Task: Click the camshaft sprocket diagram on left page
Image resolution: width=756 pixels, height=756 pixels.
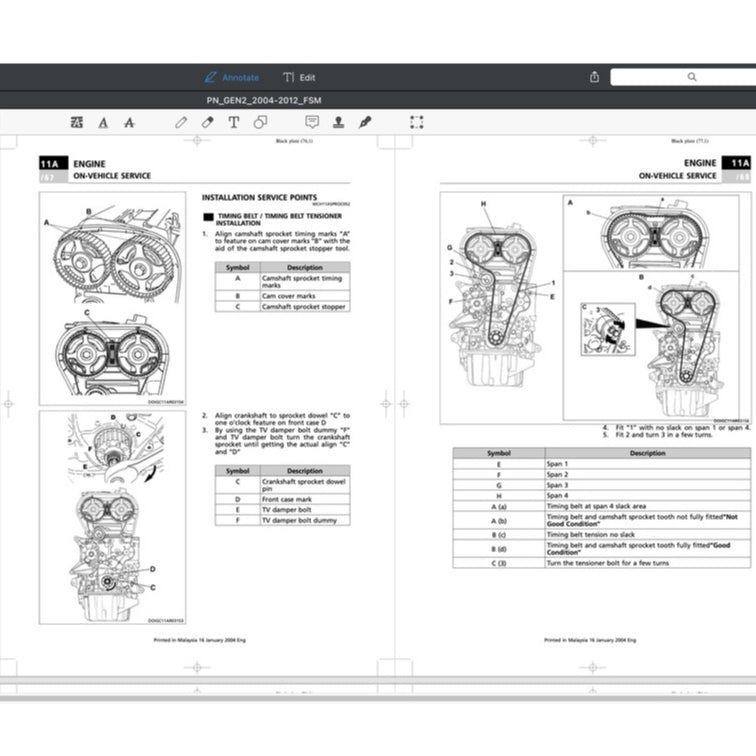Action: pos(112,299)
